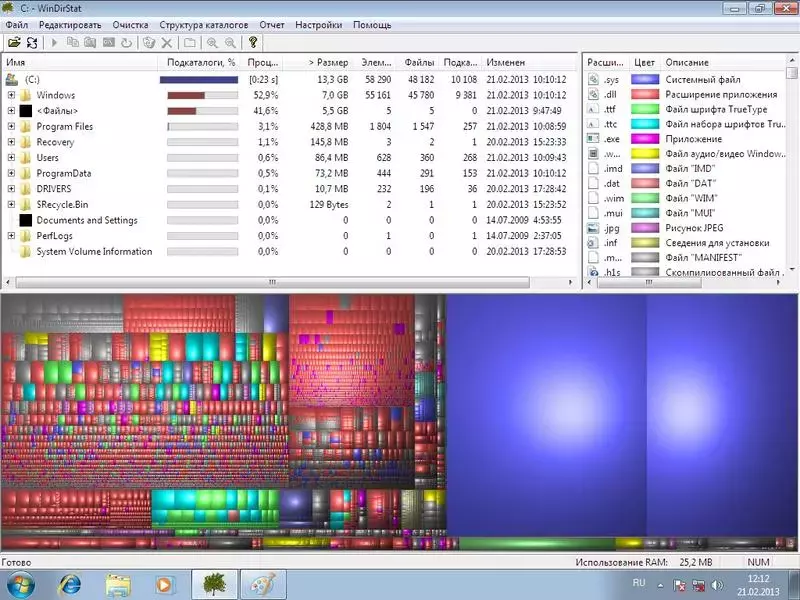Click the Zoom in magnifier icon

click(212, 42)
